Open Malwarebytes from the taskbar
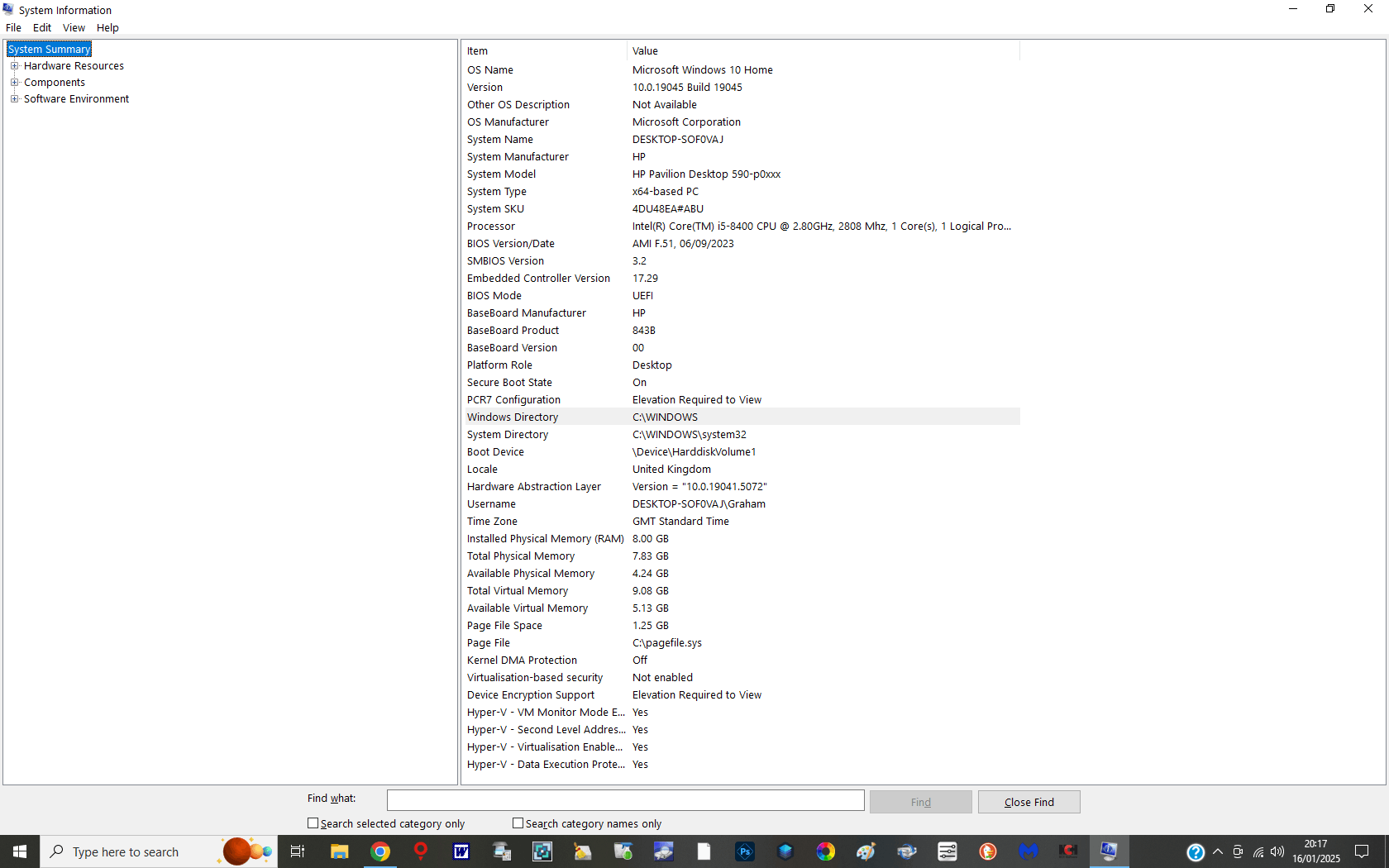Image resolution: width=1389 pixels, height=868 pixels. (x=1028, y=851)
